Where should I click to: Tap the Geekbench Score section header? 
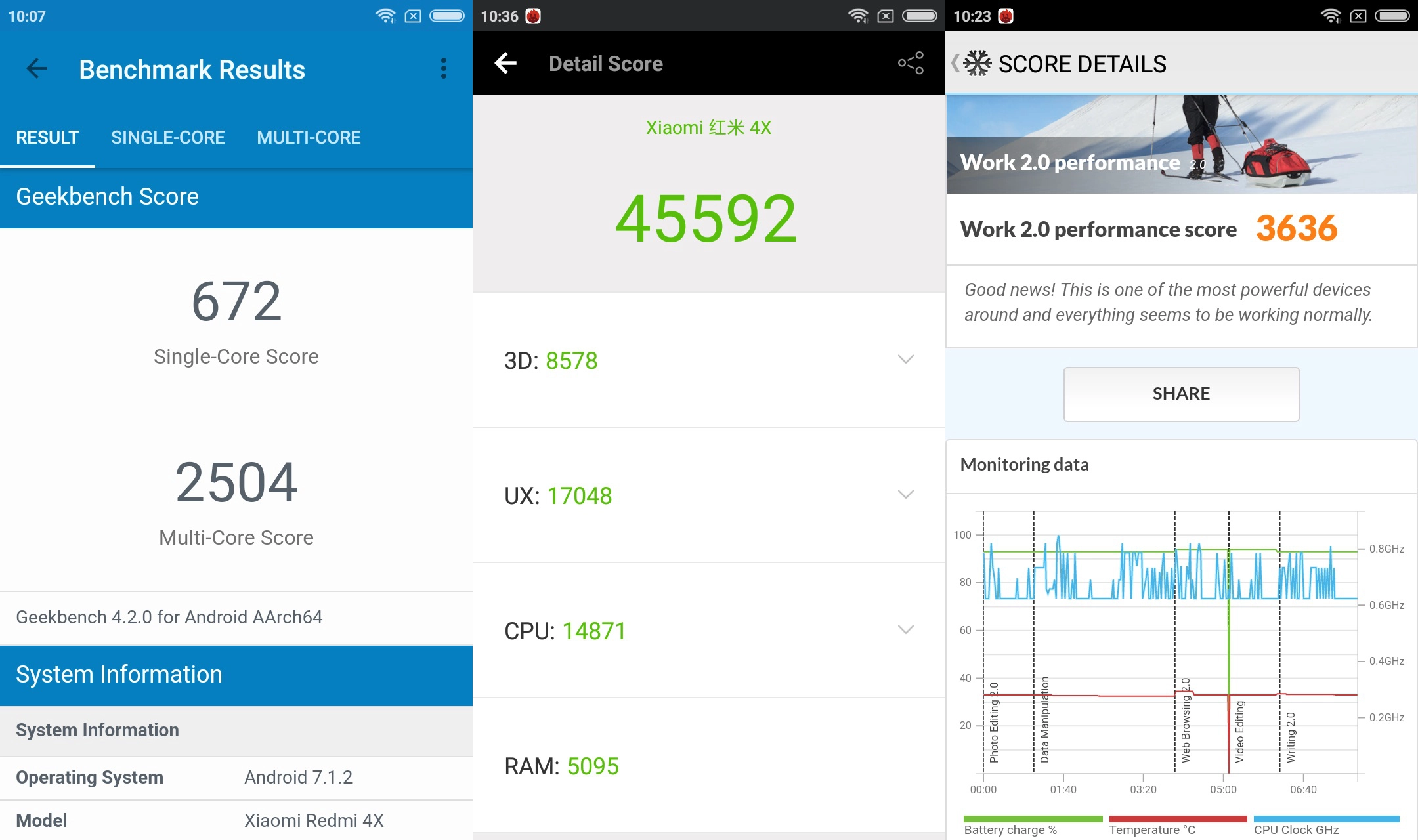tap(236, 197)
